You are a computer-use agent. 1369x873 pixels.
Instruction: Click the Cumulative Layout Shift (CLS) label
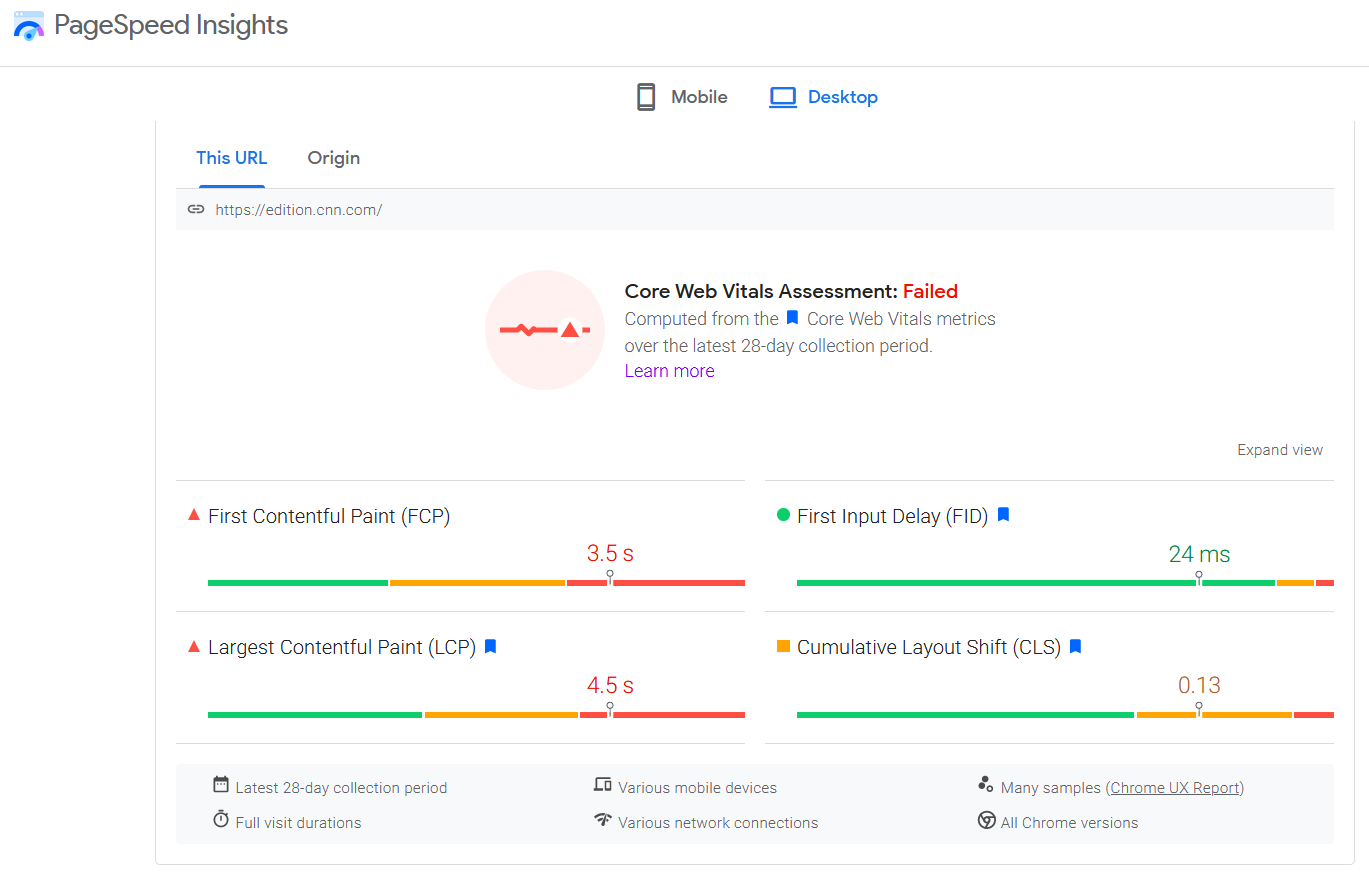click(929, 648)
